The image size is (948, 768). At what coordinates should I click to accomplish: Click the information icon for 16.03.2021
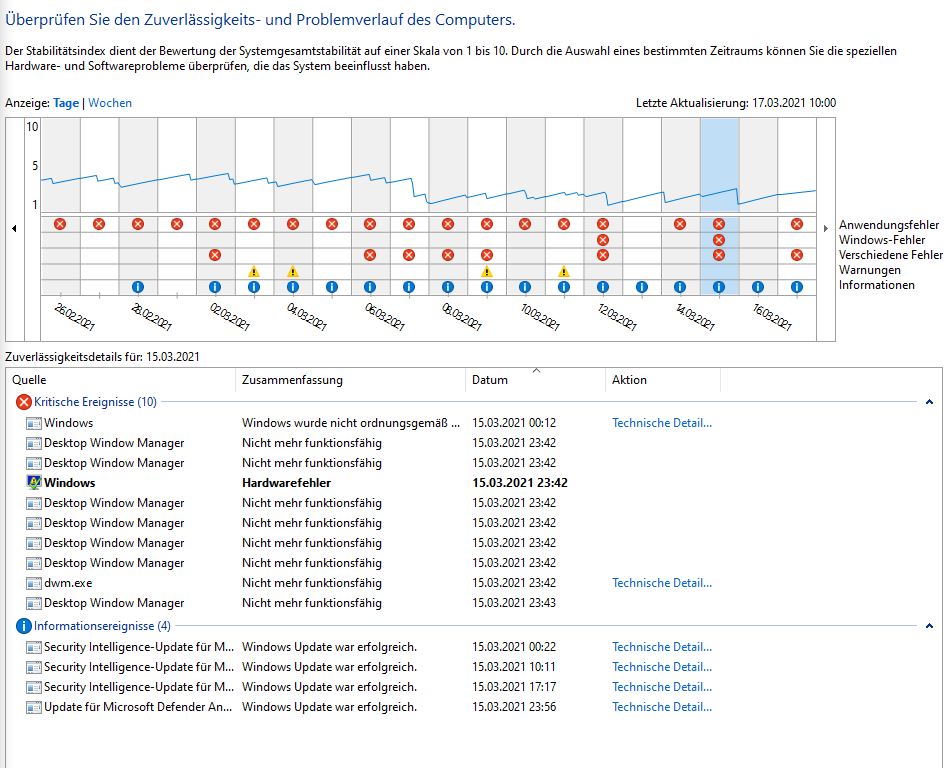tap(758, 287)
